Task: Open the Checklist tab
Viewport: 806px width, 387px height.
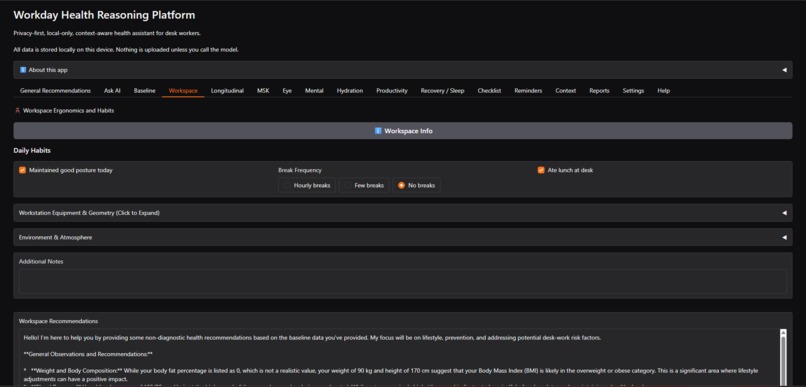Action: pyautogui.click(x=489, y=90)
